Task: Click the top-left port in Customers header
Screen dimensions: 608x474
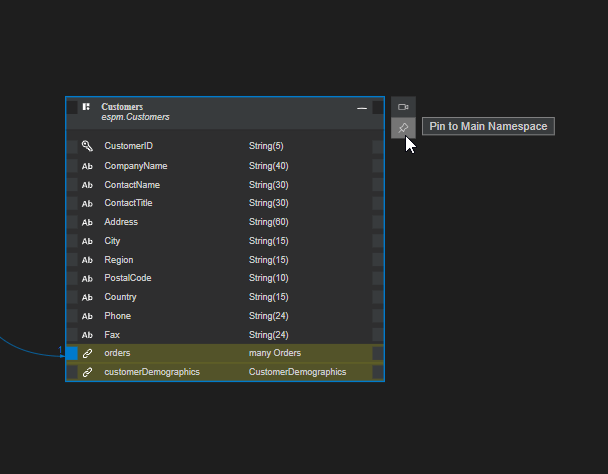Action: (x=72, y=107)
